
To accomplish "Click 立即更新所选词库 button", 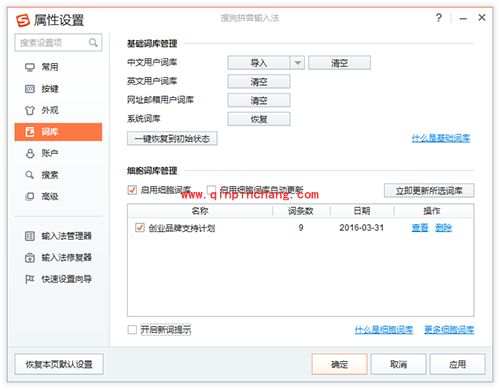I will coord(429,191).
